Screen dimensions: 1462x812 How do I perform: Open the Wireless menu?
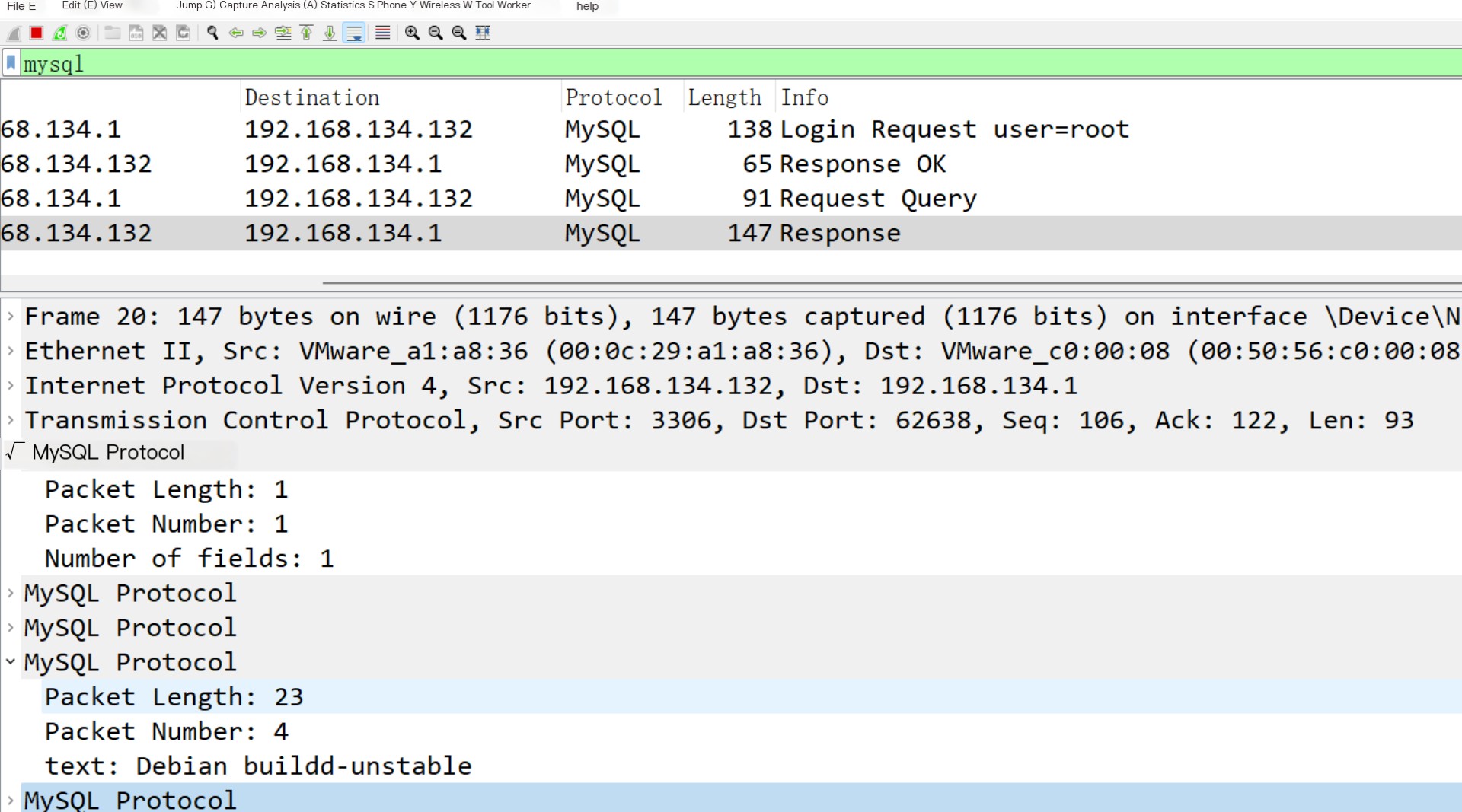click(x=439, y=5)
